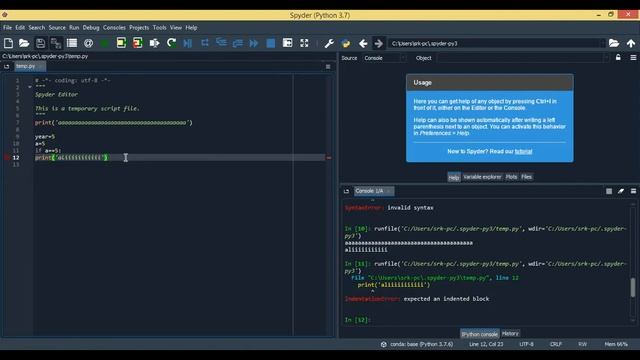The image size is (640, 360).
Task: Run the current cell
Action: coord(121,43)
